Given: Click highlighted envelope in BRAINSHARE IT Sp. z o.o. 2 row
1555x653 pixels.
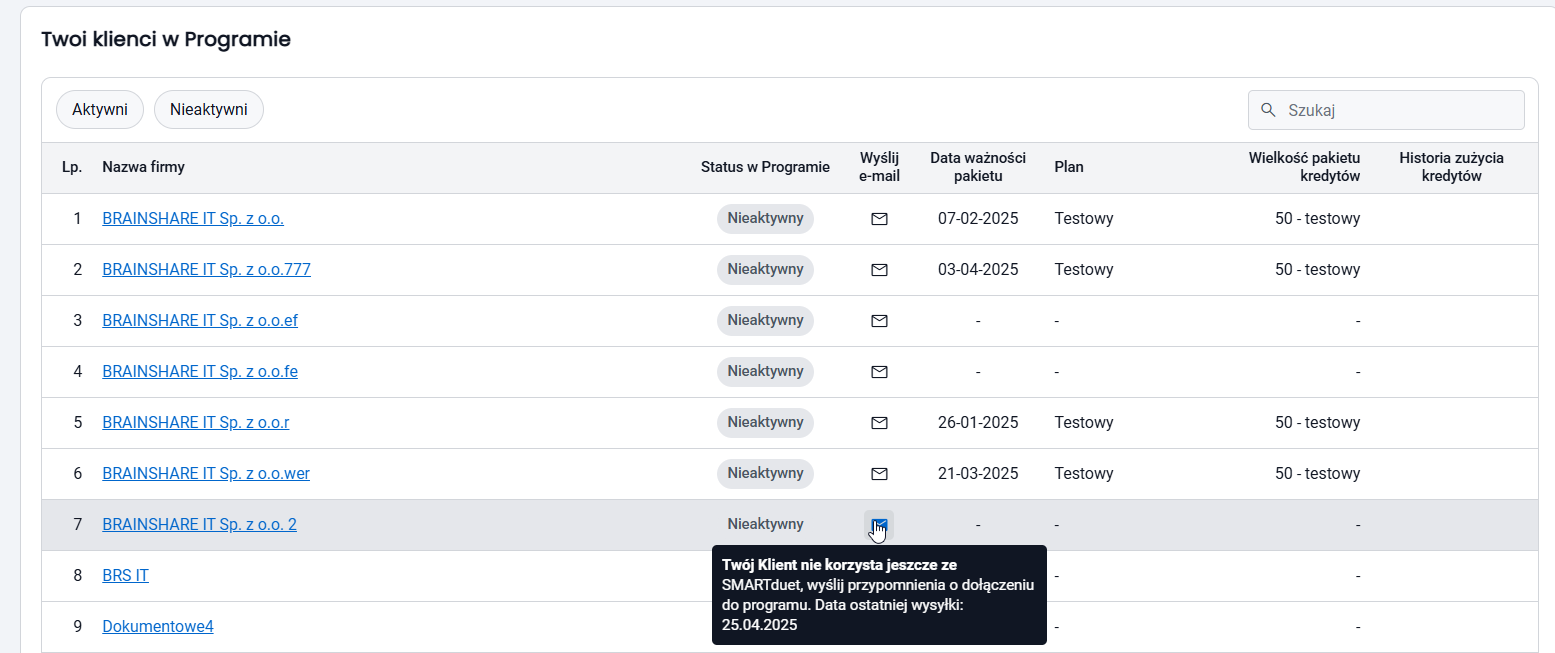Looking at the screenshot, I should 879,524.
